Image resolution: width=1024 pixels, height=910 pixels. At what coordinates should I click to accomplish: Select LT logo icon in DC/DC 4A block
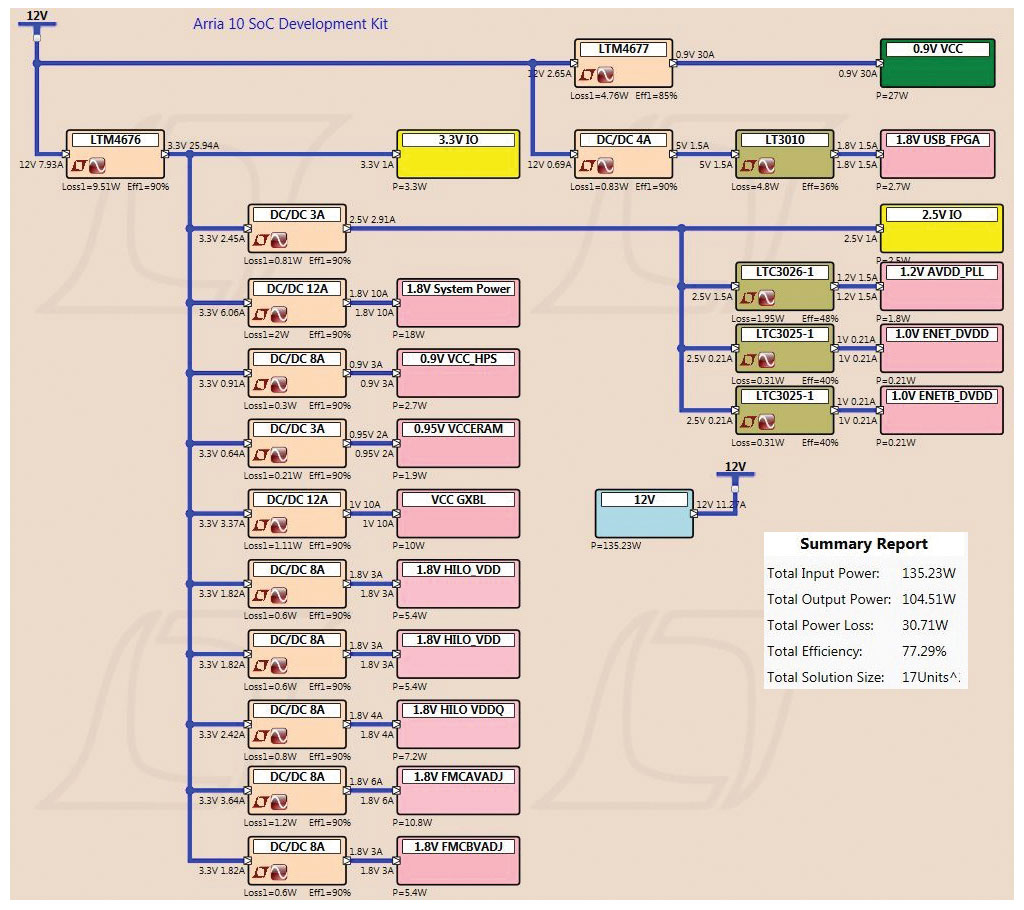pos(587,166)
